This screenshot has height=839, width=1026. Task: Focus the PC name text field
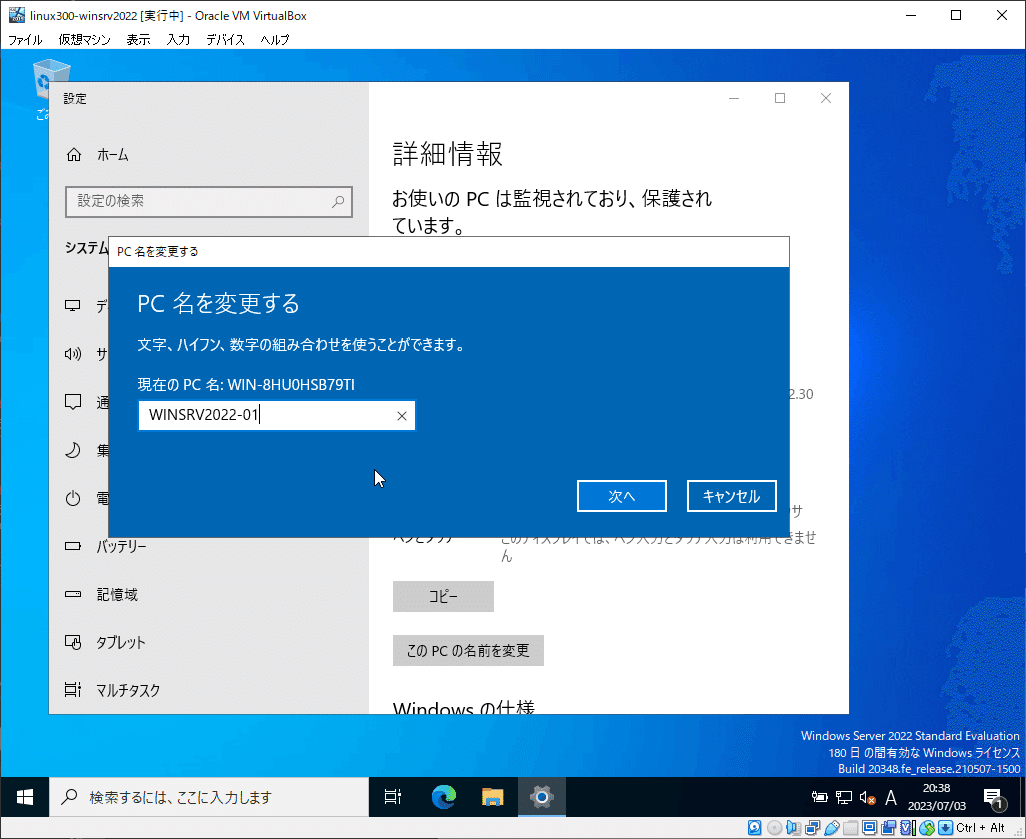click(277, 416)
